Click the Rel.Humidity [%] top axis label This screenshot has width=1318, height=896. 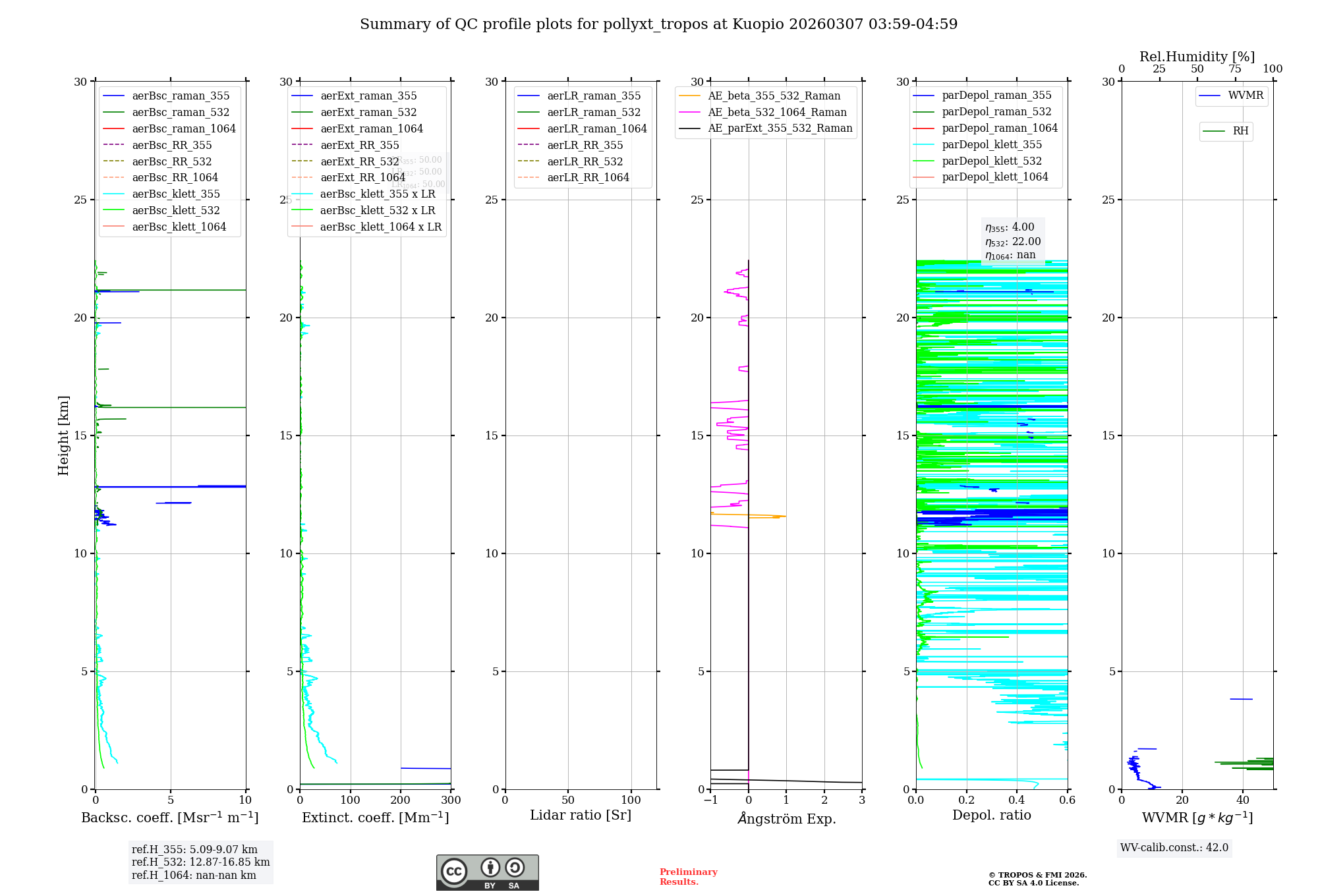[1197, 57]
